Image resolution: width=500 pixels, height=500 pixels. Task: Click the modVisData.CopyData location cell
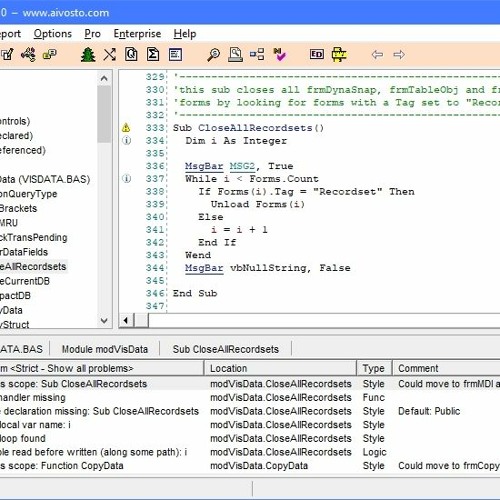pos(259,466)
